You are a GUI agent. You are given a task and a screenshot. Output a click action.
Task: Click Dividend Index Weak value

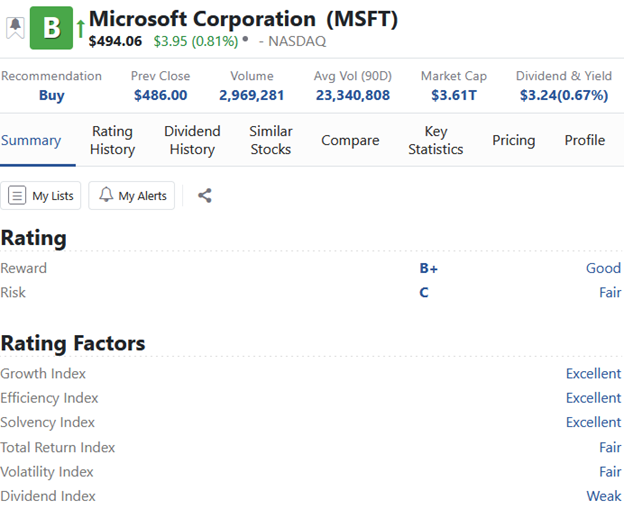point(604,496)
